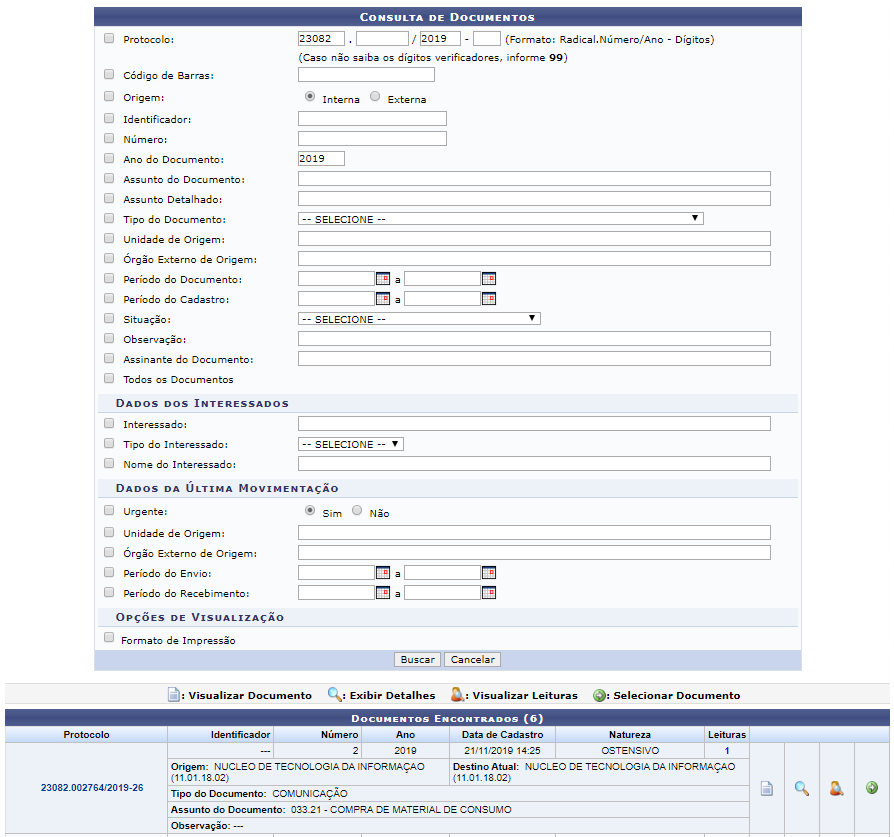This screenshot has width=894, height=837.
Task: Enable the Formato de Impressão checkbox
Action: [109, 638]
